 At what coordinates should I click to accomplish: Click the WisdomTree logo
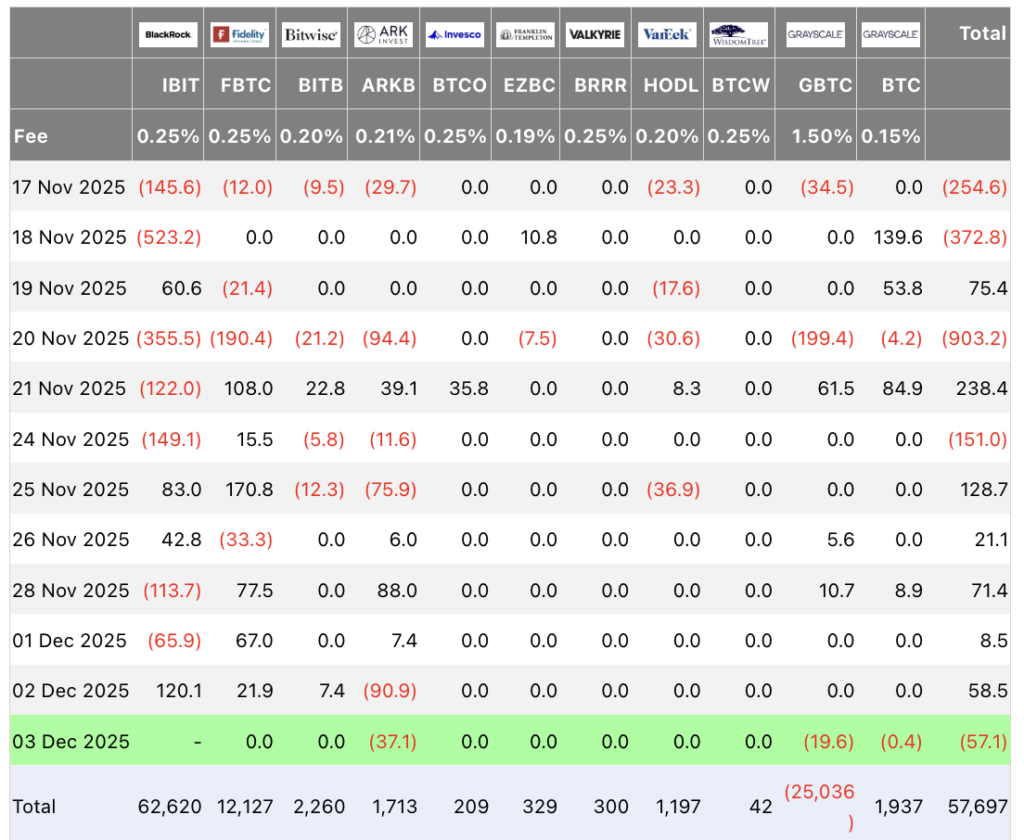[x=738, y=35]
